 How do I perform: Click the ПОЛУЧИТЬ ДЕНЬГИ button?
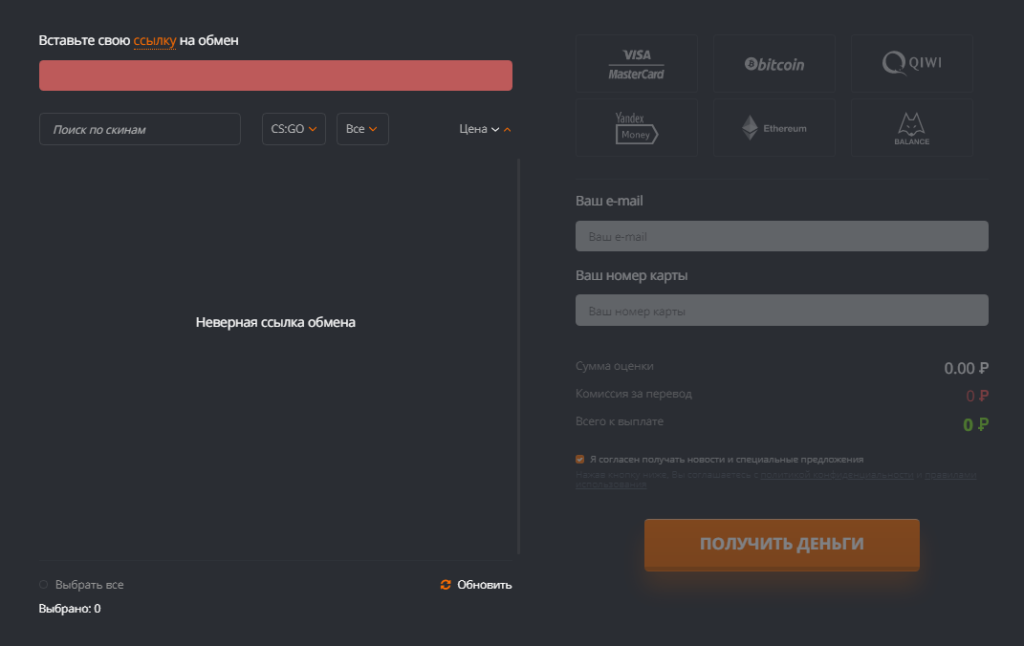tap(782, 545)
